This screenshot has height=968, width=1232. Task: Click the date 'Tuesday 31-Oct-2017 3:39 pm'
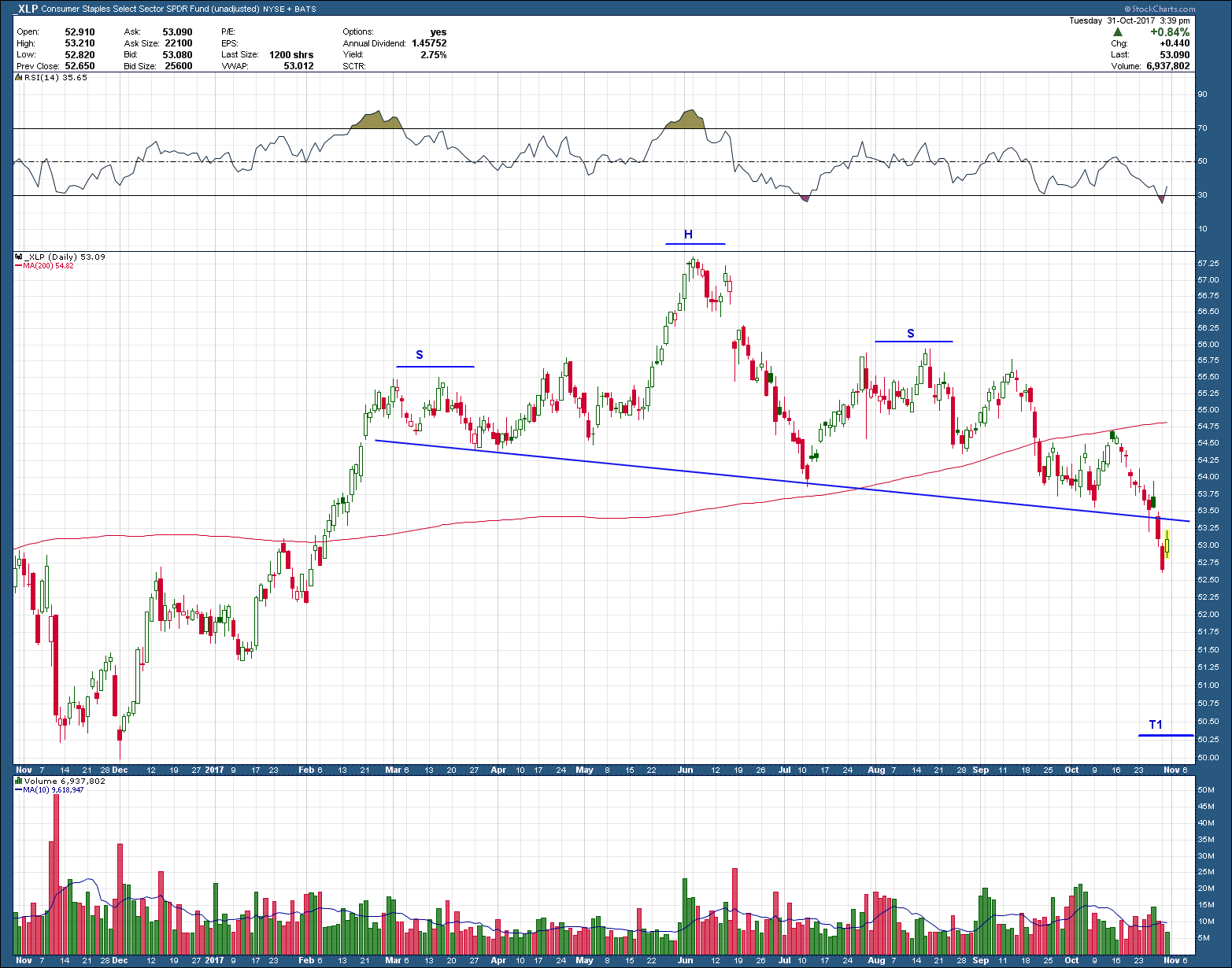[x=1129, y=20]
